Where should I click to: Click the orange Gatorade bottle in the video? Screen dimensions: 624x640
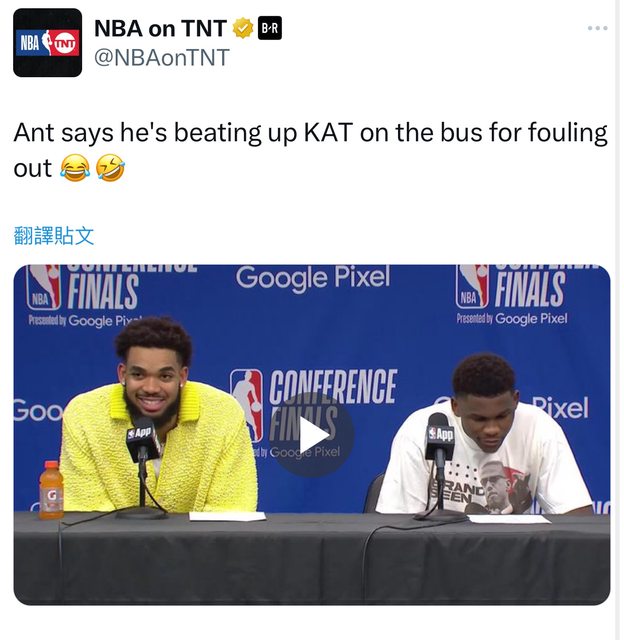click(51, 490)
